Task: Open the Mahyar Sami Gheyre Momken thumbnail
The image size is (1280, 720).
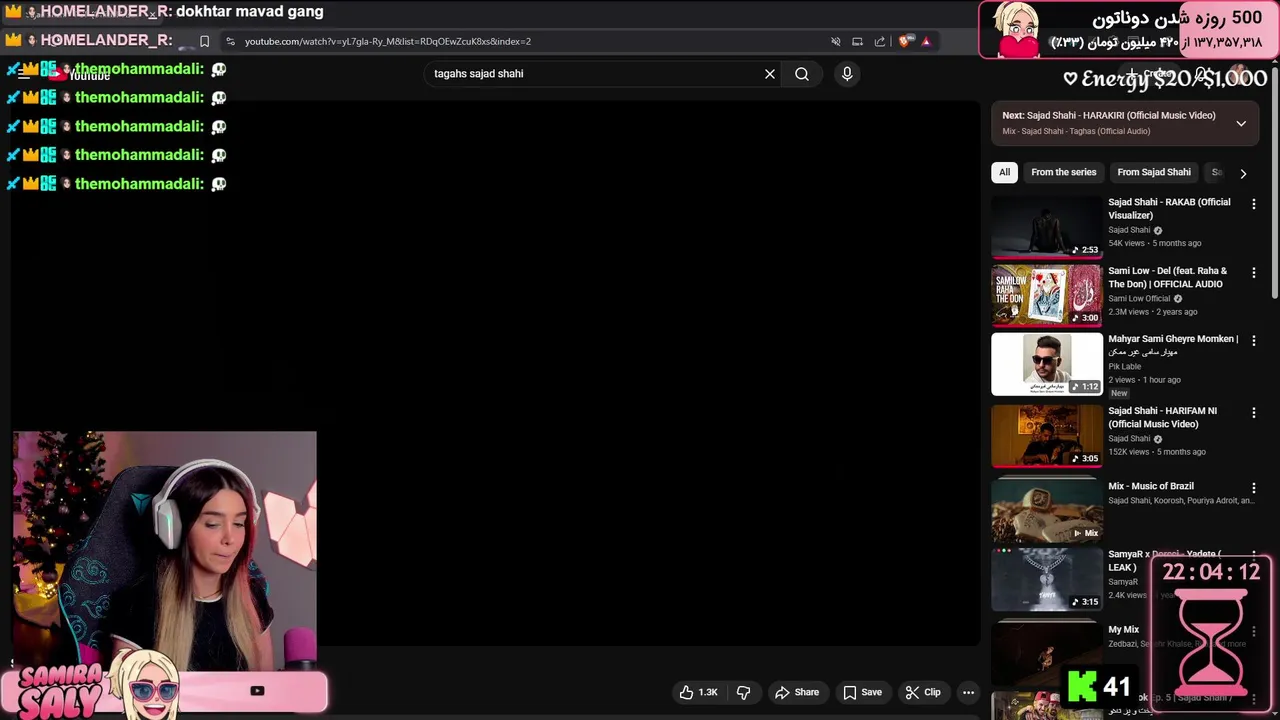Action: [x=1046, y=364]
